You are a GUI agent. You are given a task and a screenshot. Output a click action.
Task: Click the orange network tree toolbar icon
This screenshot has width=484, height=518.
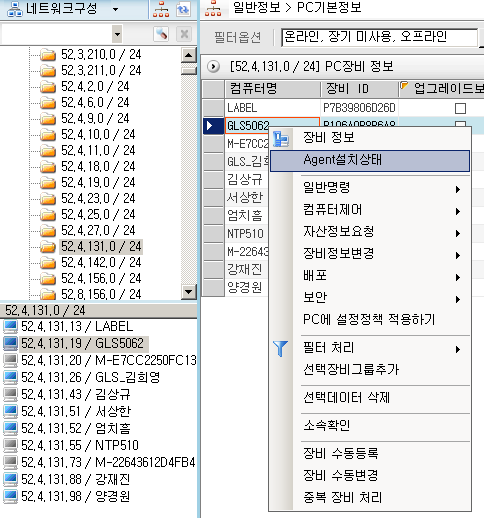coord(161,9)
